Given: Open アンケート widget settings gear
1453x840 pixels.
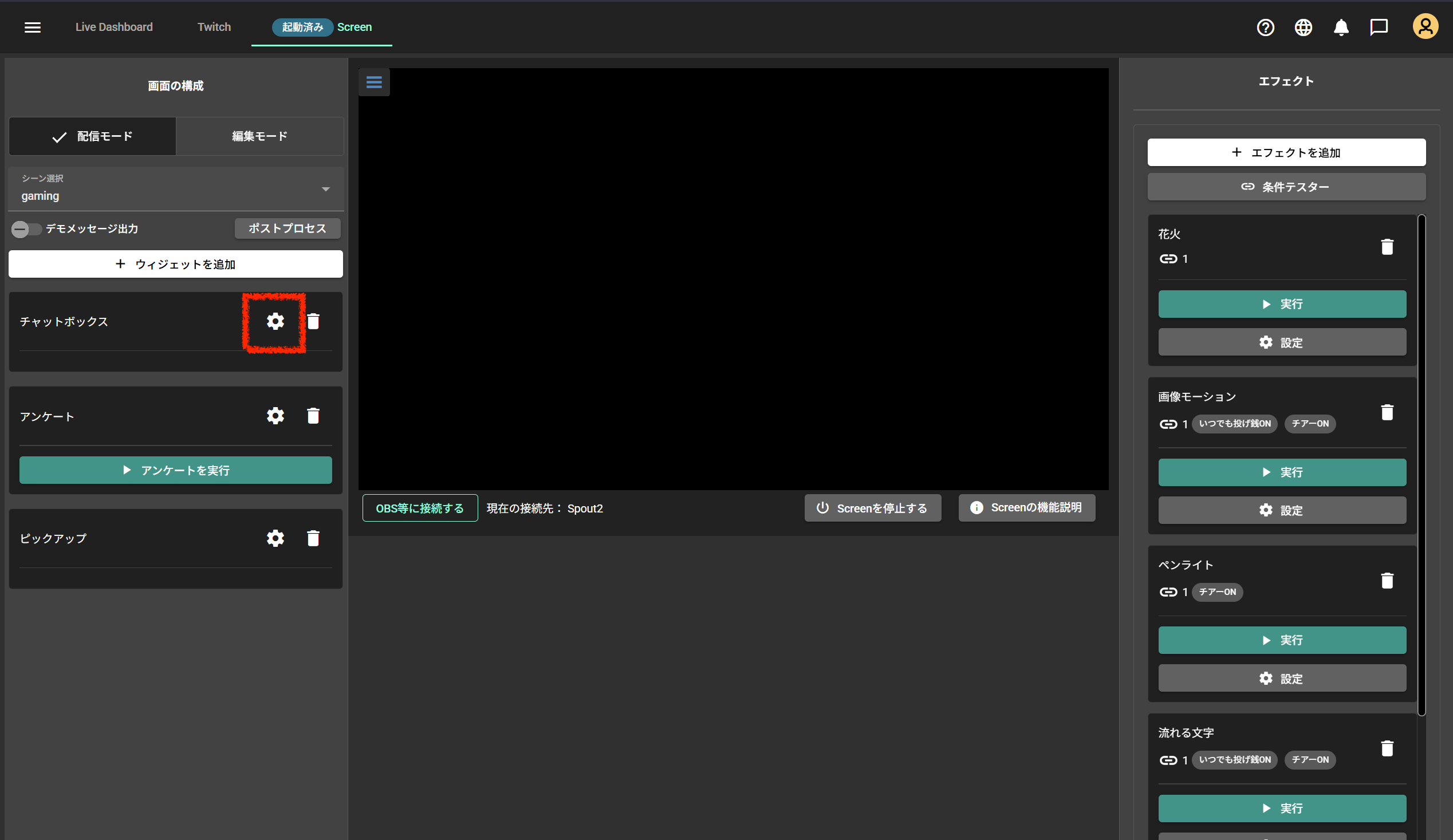Looking at the screenshot, I should click(275, 416).
